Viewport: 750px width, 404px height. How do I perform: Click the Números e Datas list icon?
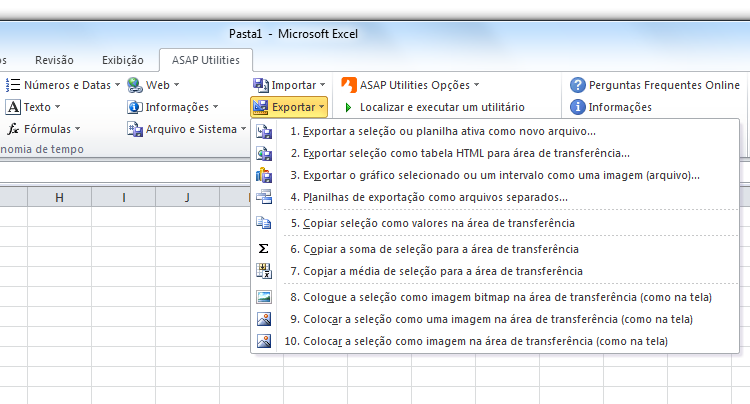pyautogui.click(x=12, y=85)
